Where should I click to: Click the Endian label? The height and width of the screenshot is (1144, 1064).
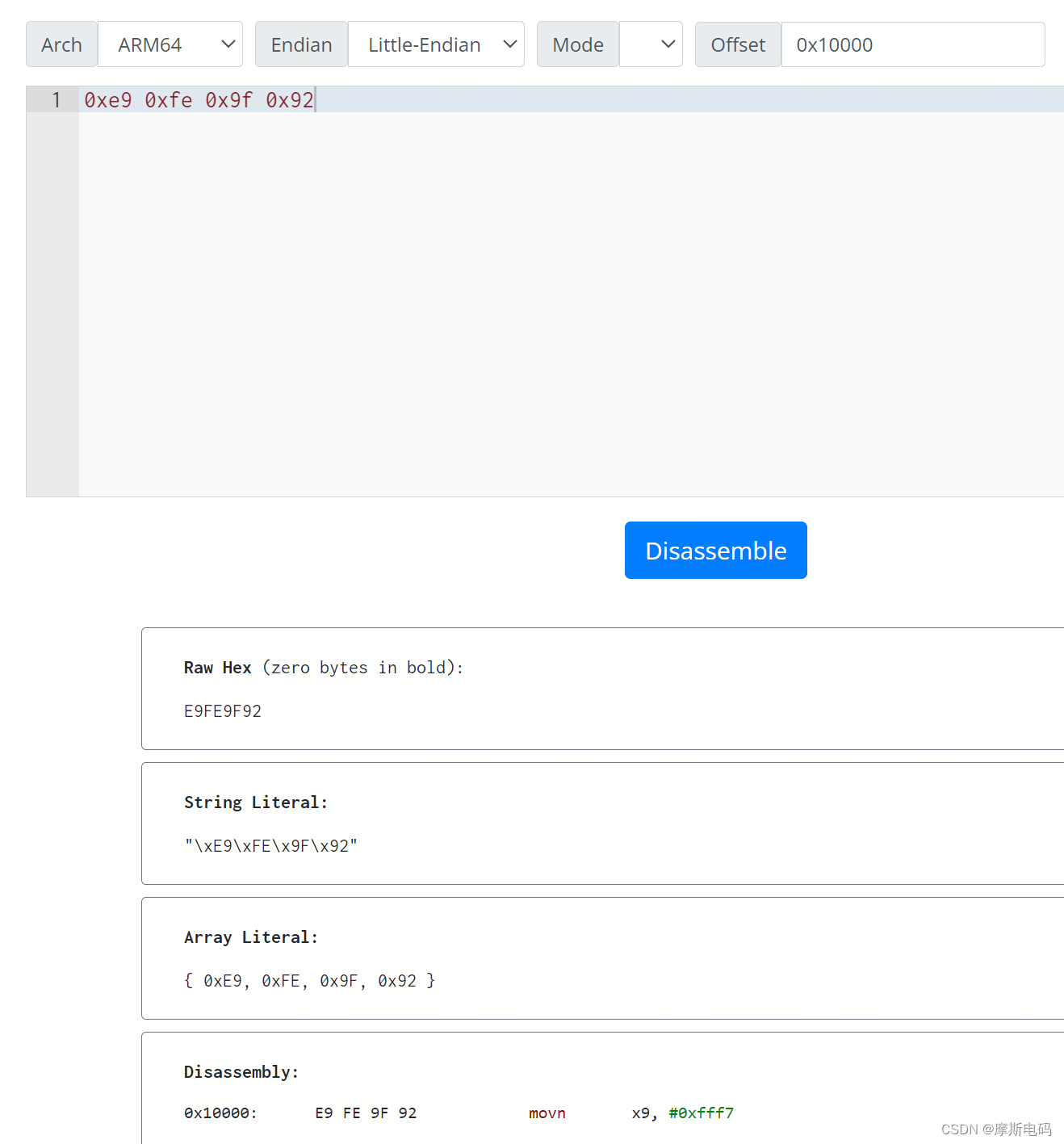(x=301, y=44)
